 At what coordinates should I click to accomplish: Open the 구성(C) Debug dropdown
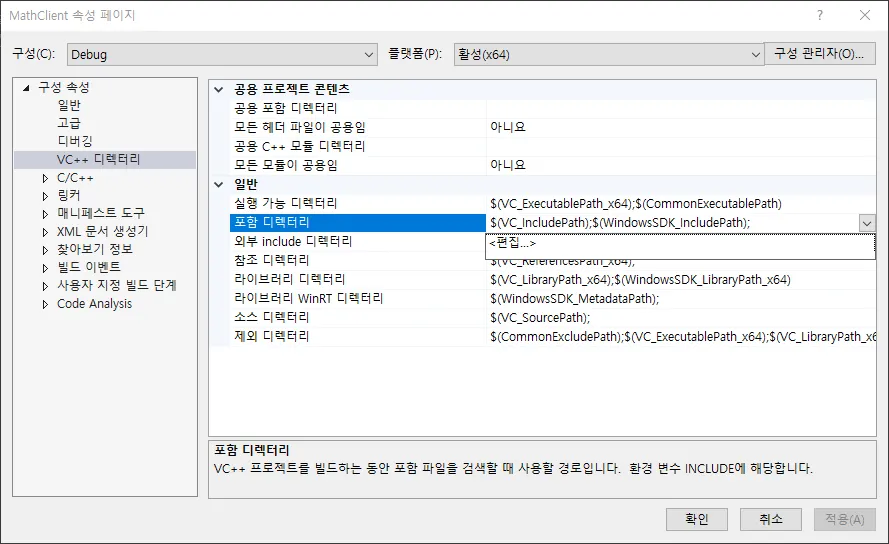(x=222, y=54)
